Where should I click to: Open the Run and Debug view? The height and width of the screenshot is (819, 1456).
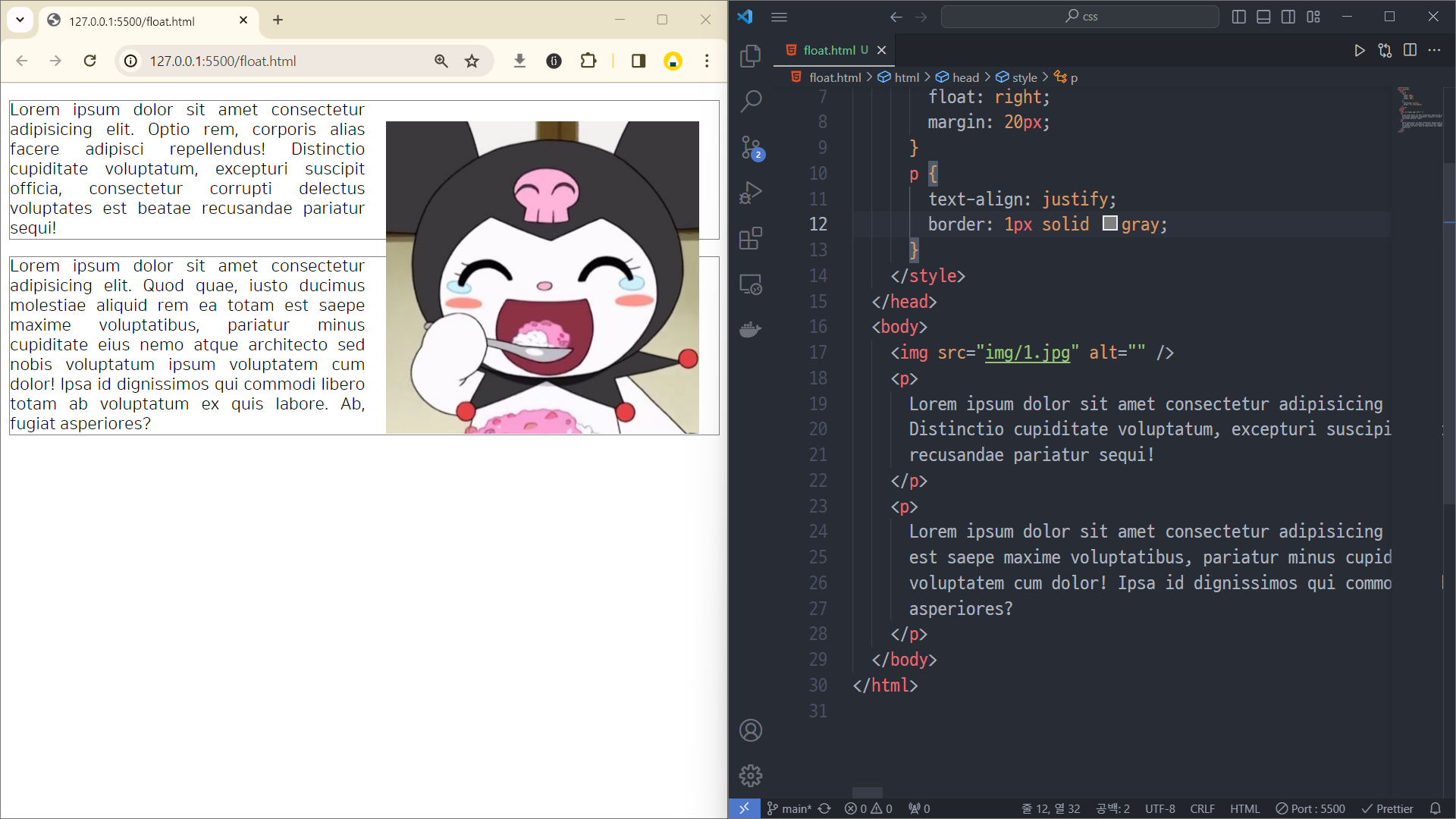point(750,193)
